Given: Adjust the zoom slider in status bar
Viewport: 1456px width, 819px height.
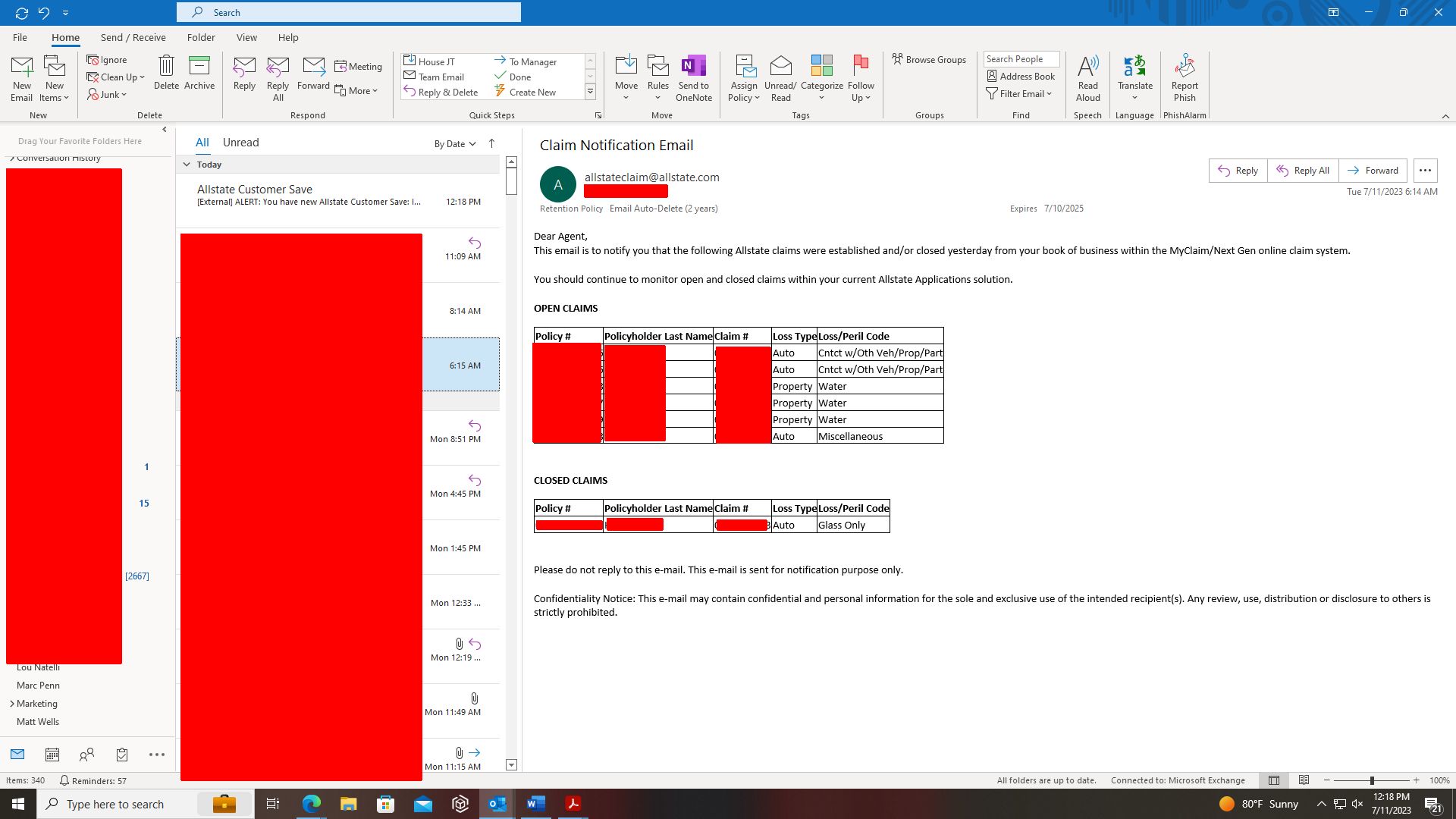Looking at the screenshot, I should click(x=1371, y=780).
